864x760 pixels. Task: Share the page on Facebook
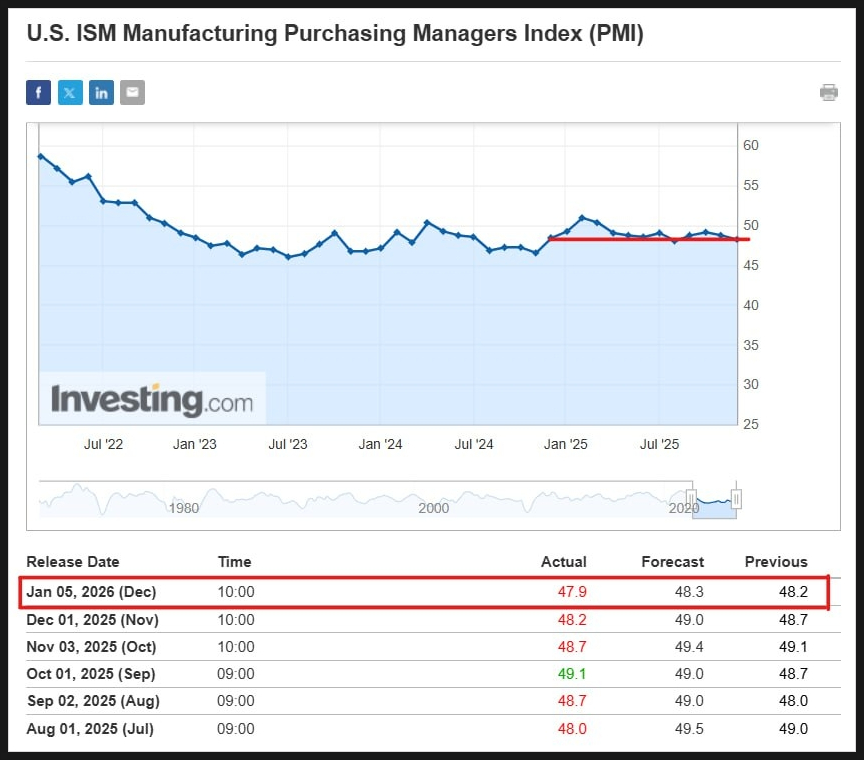(38, 93)
